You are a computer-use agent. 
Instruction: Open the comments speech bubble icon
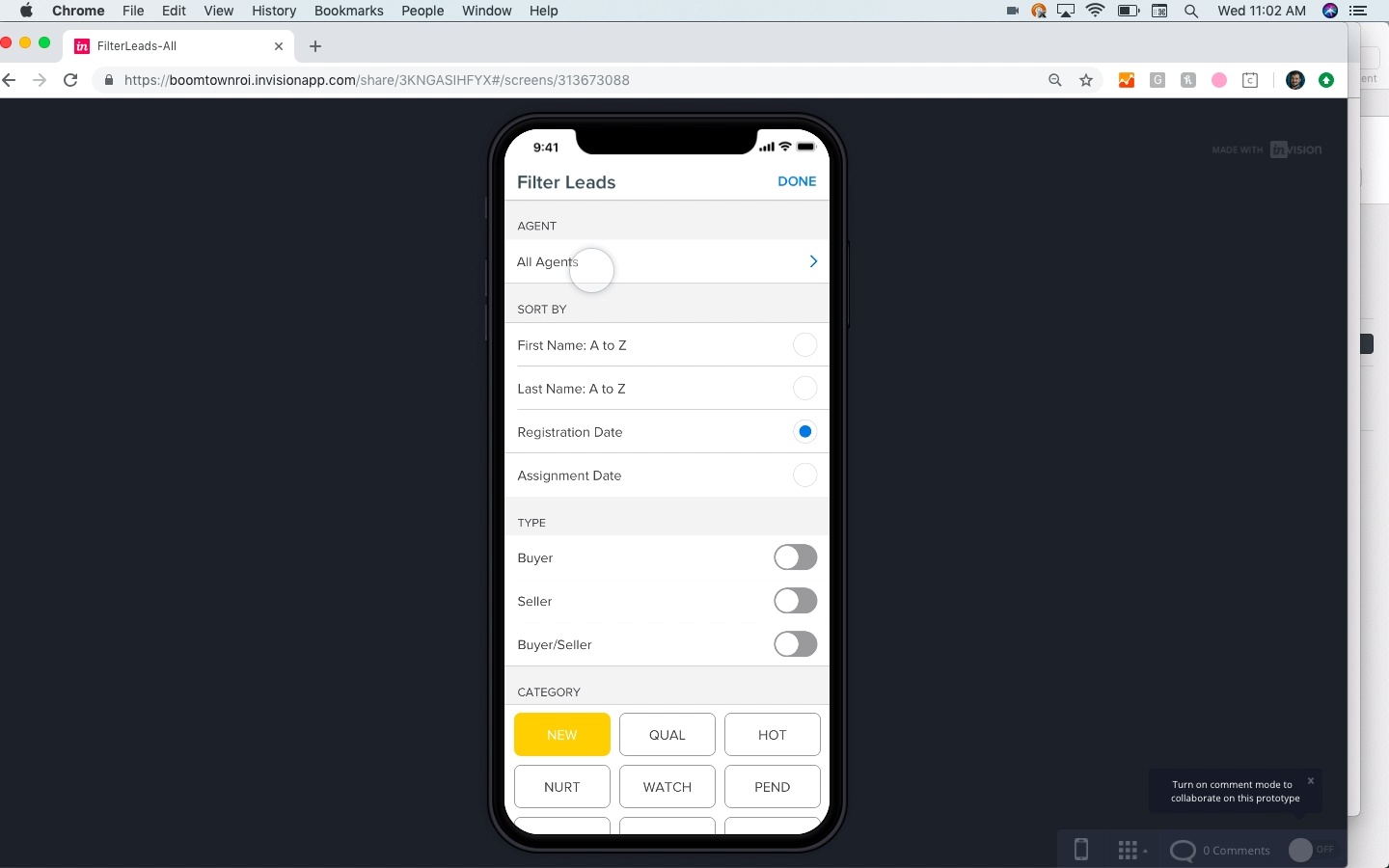click(1183, 851)
